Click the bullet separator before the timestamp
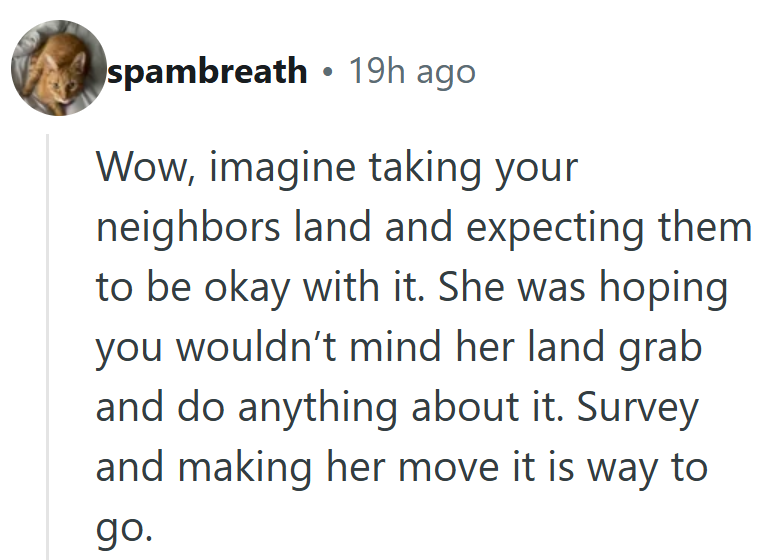 pos(327,72)
